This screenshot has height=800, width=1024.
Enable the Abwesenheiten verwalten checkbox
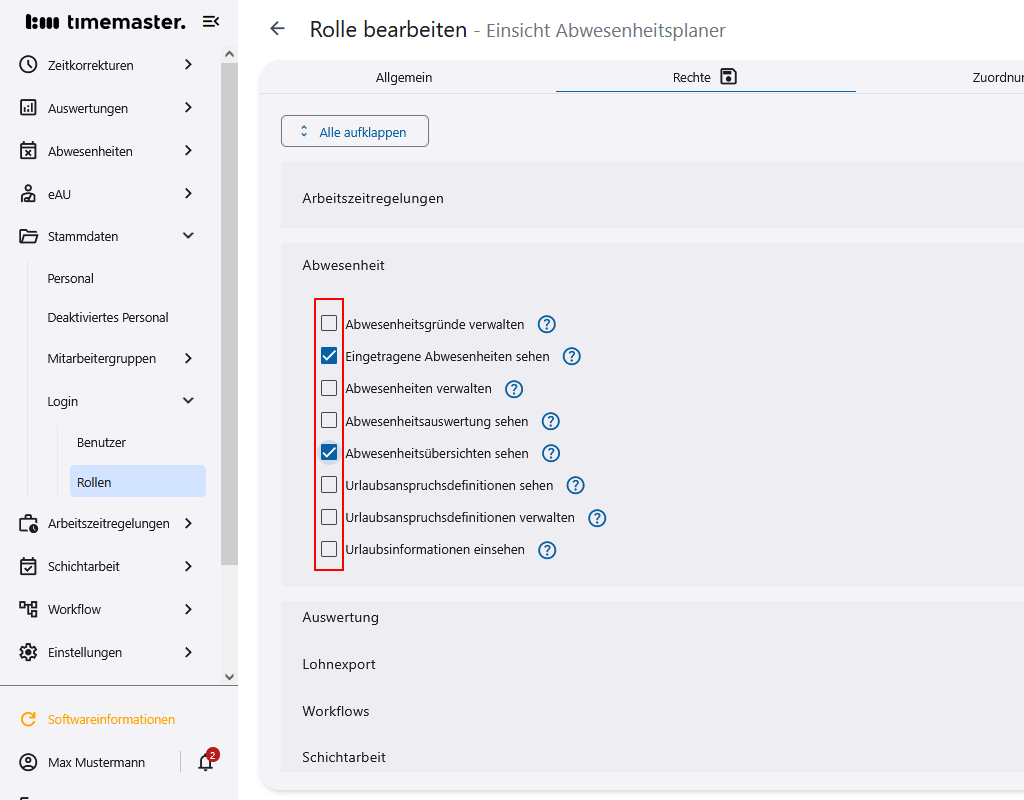(329, 388)
